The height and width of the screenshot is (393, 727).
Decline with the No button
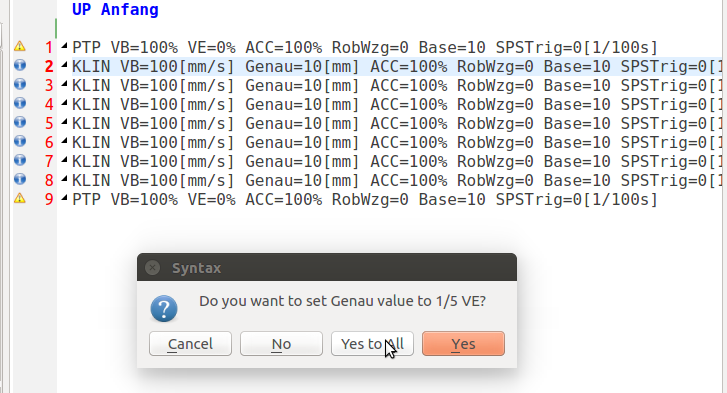(x=281, y=343)
